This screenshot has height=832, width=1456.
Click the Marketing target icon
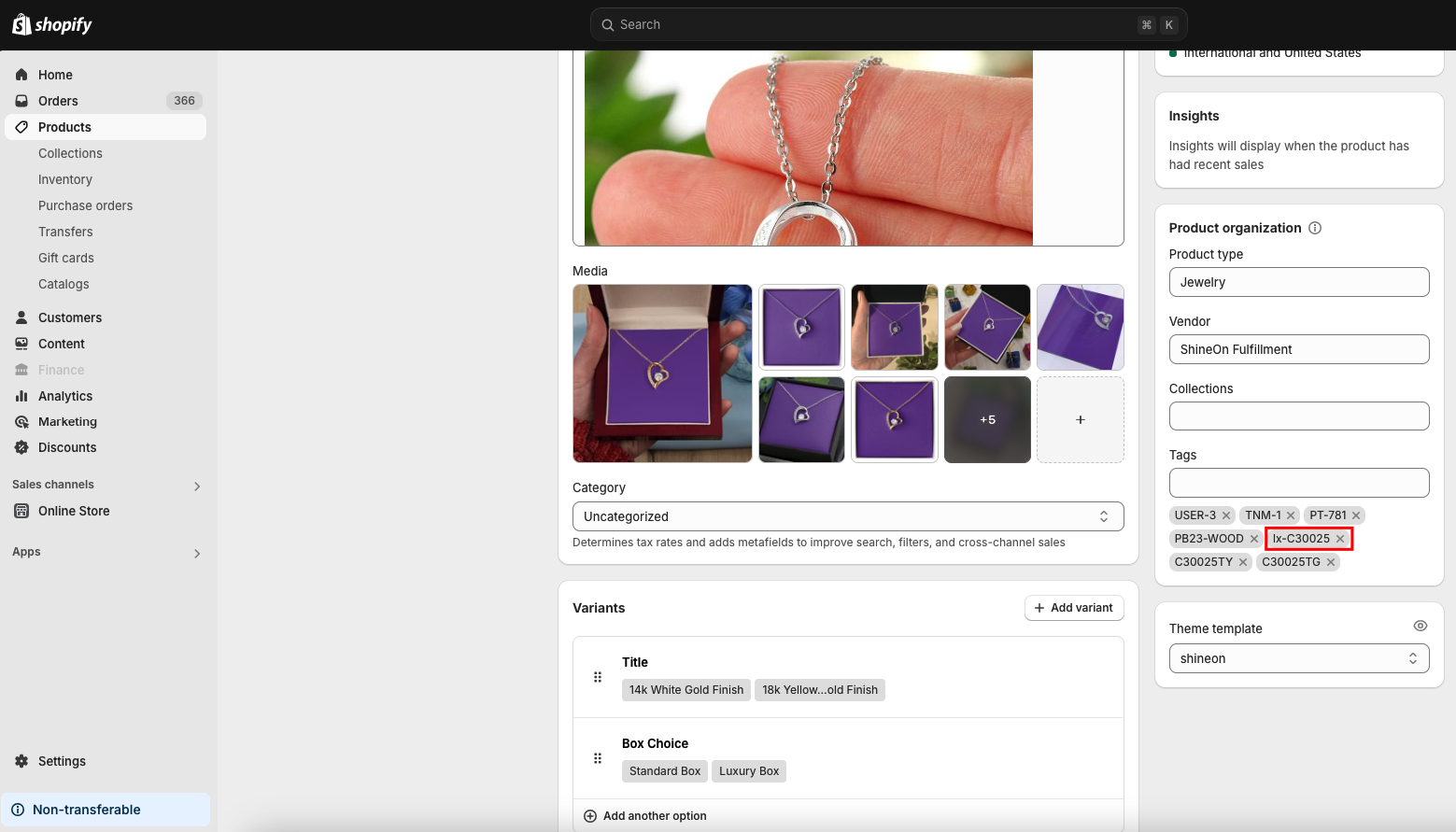click(21, 422)
